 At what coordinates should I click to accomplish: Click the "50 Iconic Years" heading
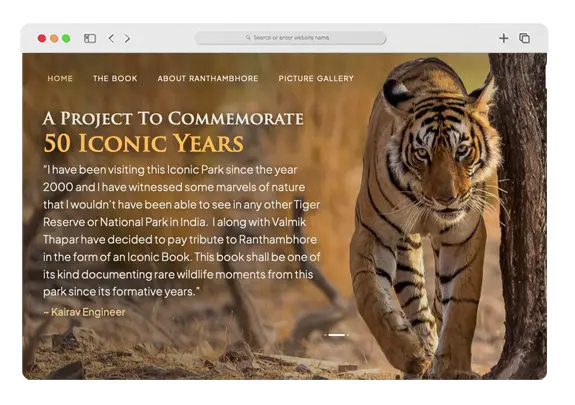143,143
